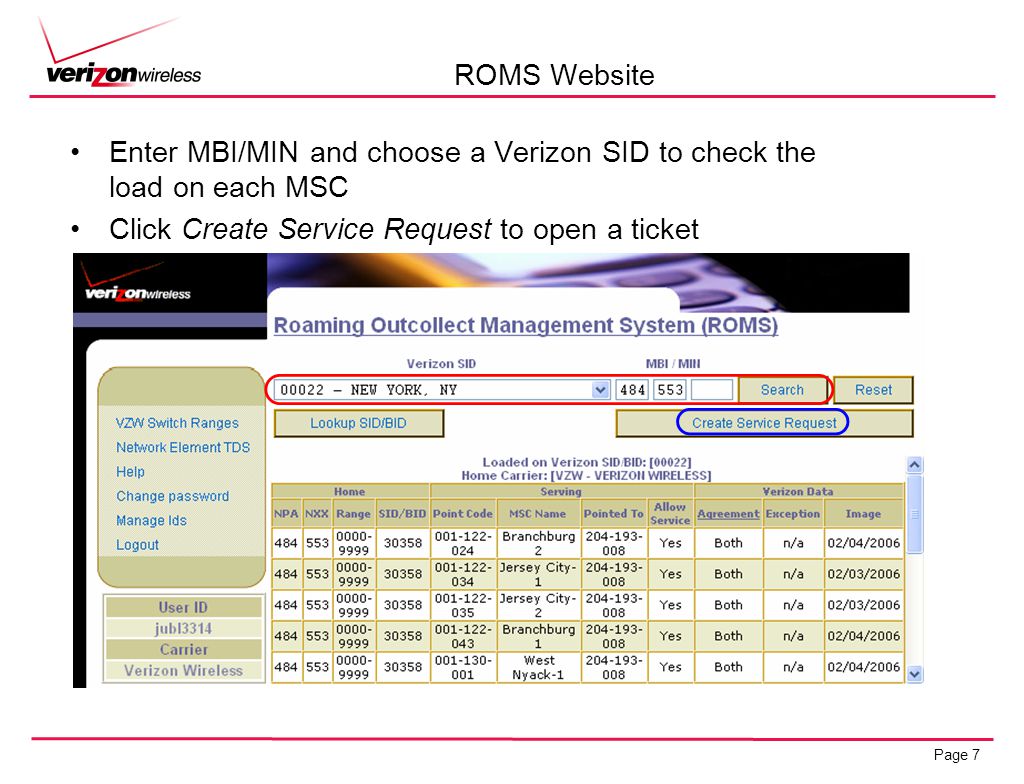Click the MBI / MIN field label
The width and height of the screenshot is (1024, 784).
click(x=673, y=364)
